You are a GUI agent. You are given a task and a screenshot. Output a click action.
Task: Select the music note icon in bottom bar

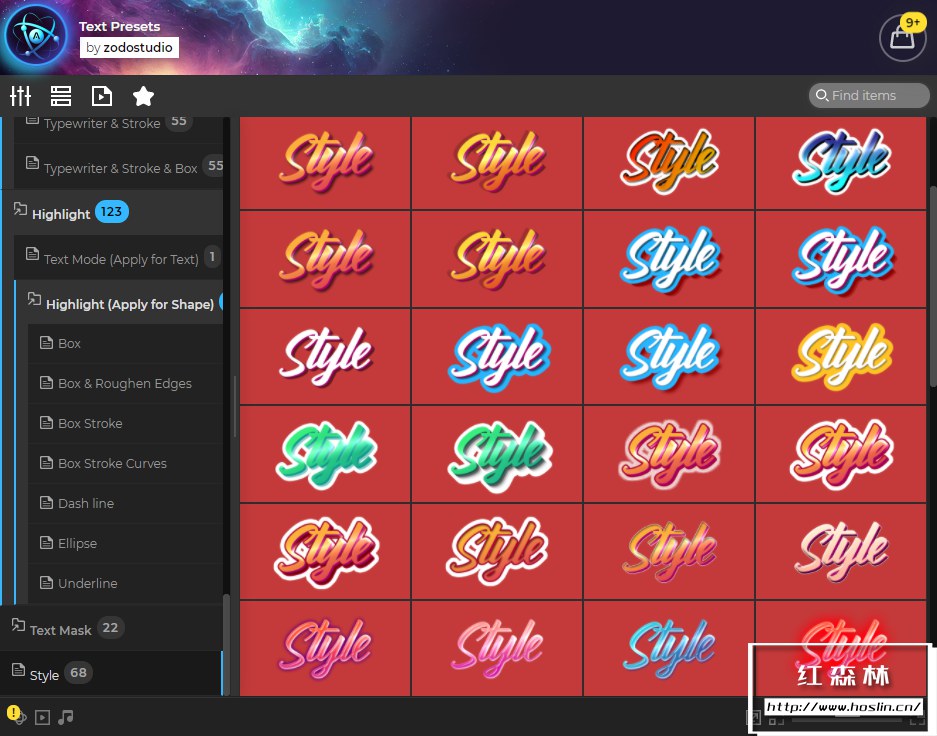(66, 716)
